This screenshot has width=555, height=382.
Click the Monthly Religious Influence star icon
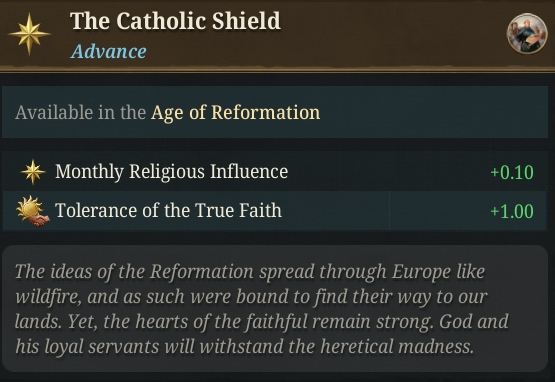pos(33,172)
